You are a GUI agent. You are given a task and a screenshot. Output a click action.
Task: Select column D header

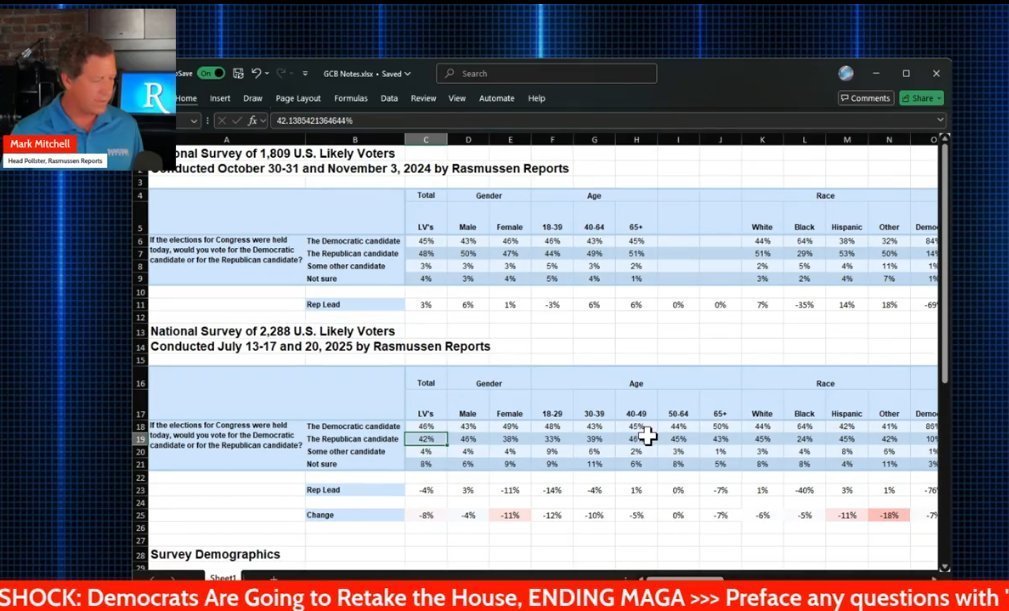tap(468, 140)
